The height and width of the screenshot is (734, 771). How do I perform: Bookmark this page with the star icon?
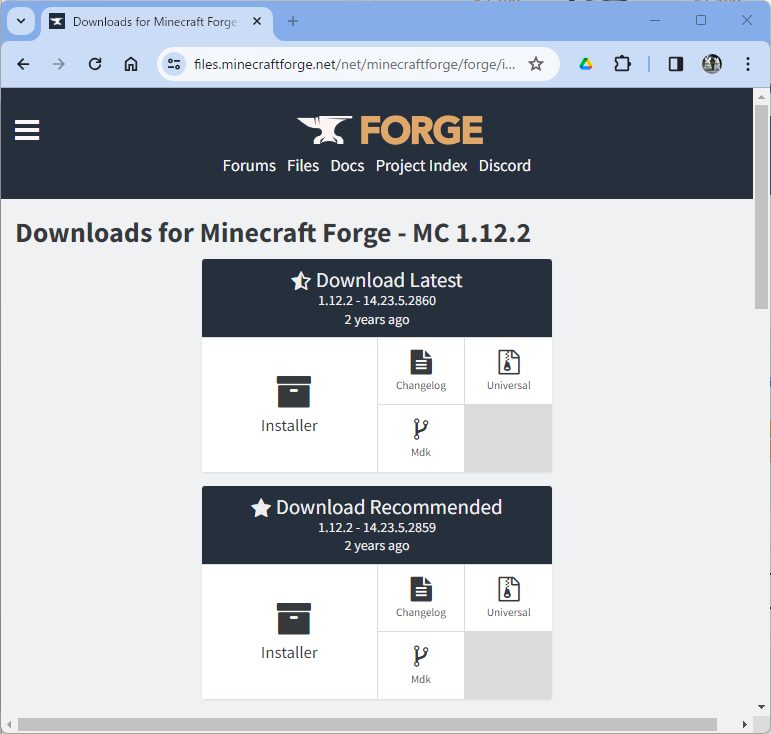[536, 64]
